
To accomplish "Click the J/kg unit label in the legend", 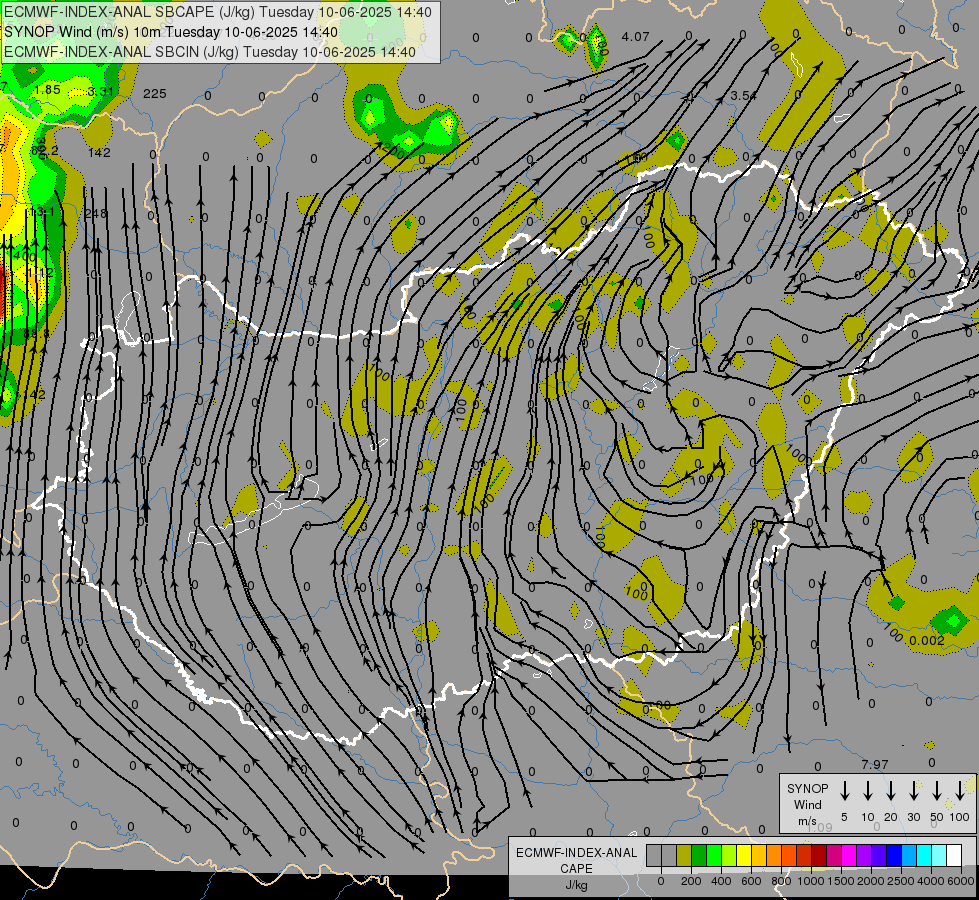I will tap(576, 885).
